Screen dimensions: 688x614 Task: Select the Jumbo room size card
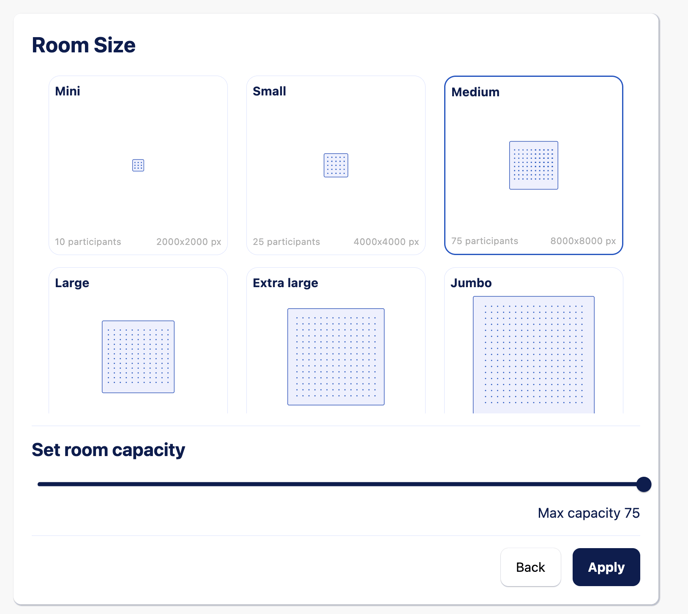pyautogui.click(x=534, y=341)
